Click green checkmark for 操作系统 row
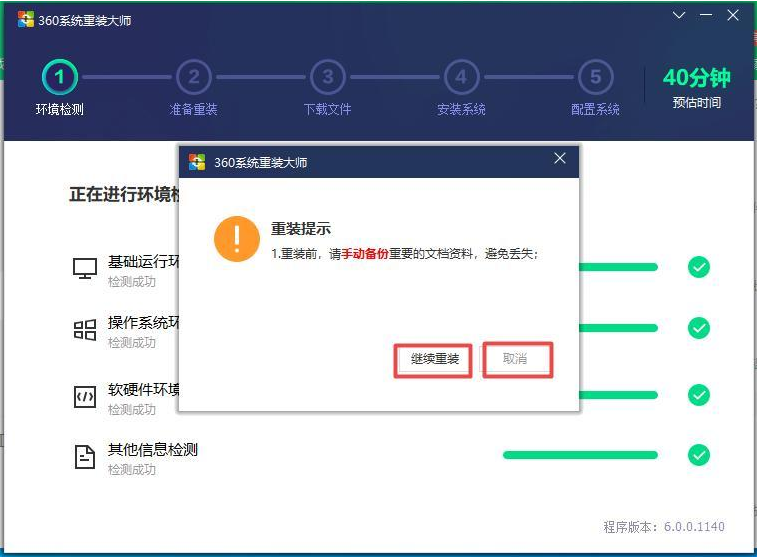757x559 pixels. coord(699,328)
